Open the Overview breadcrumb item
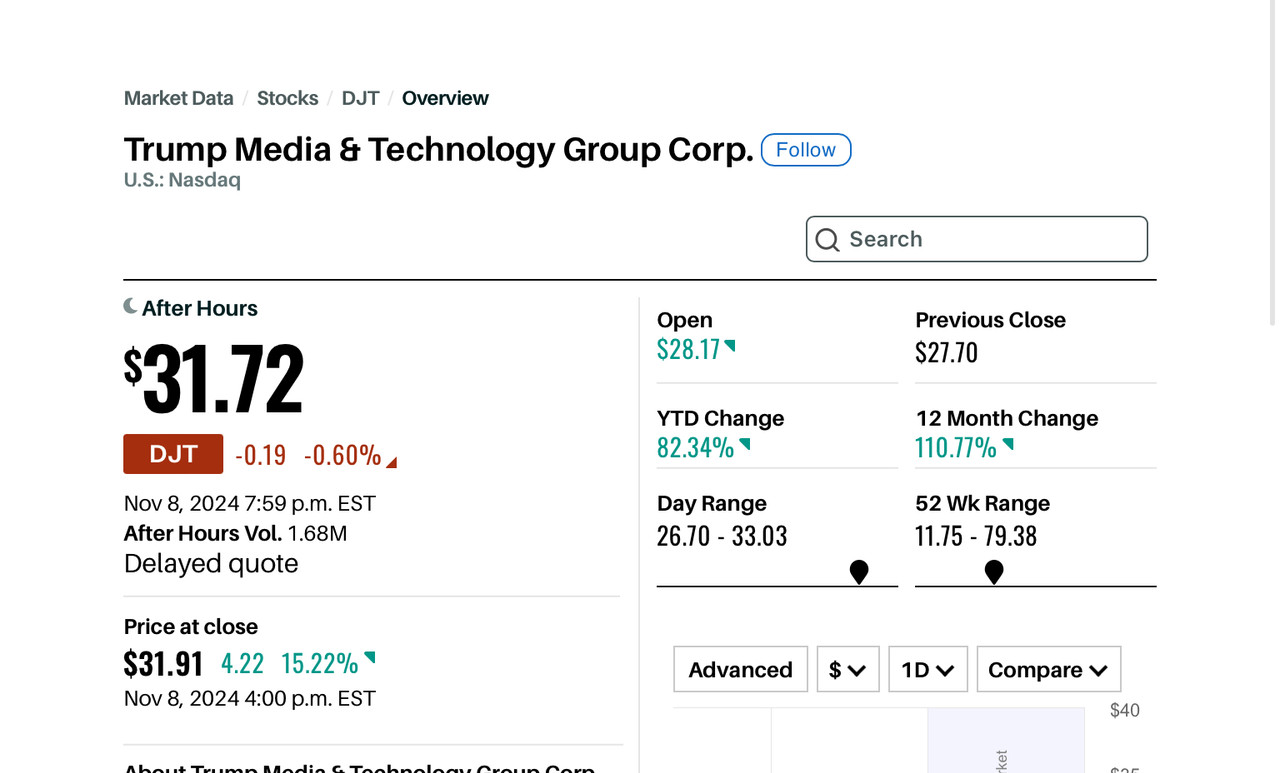The image size is (1280, 773). point(445,98)
